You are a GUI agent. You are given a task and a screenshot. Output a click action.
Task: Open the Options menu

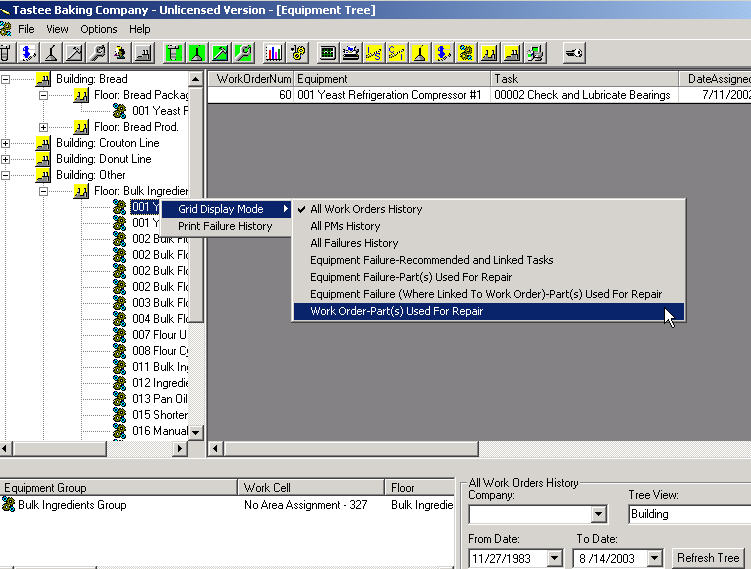point(99,29)
